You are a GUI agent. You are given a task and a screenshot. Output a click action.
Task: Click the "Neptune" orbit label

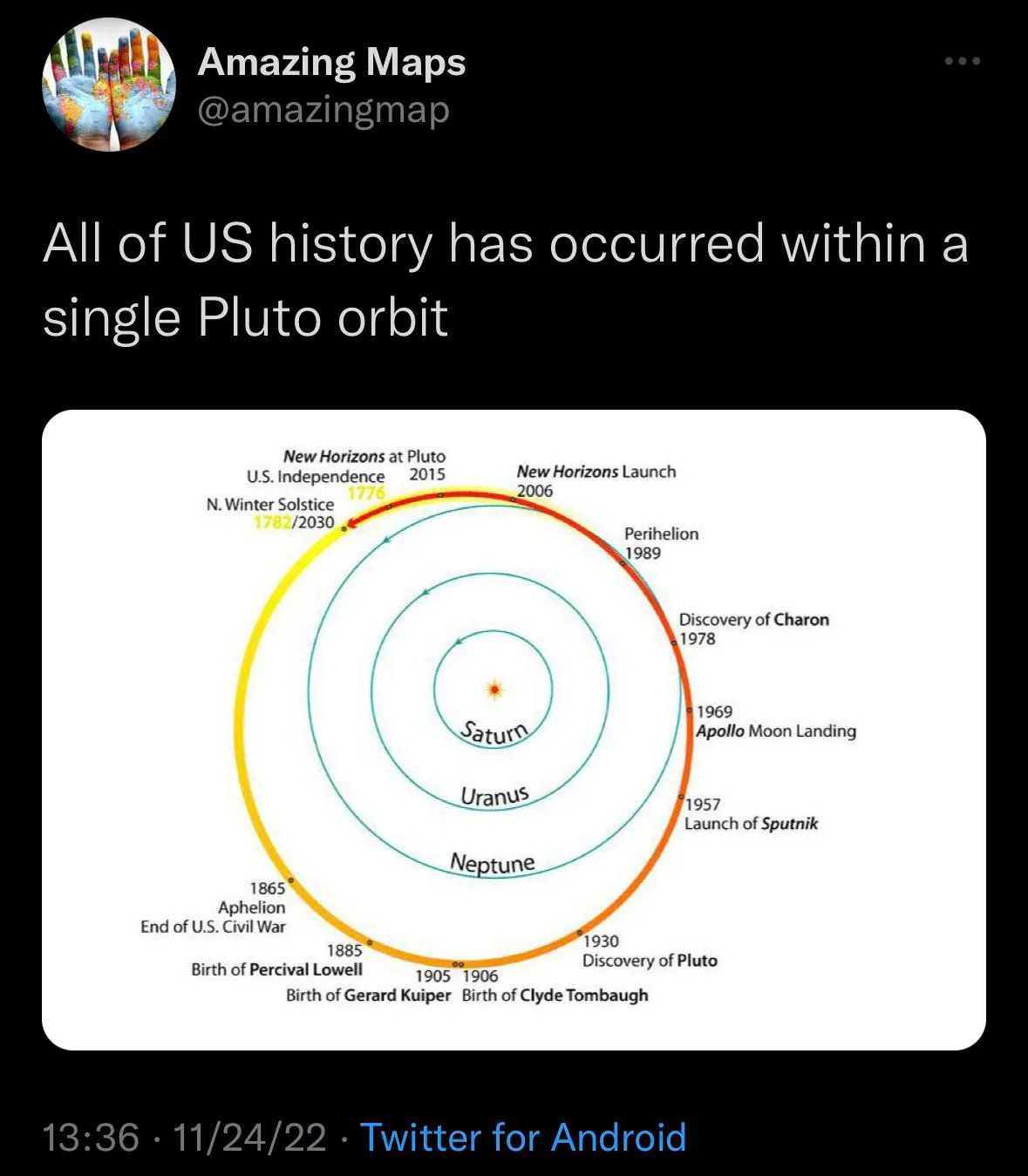coord(493,863)
